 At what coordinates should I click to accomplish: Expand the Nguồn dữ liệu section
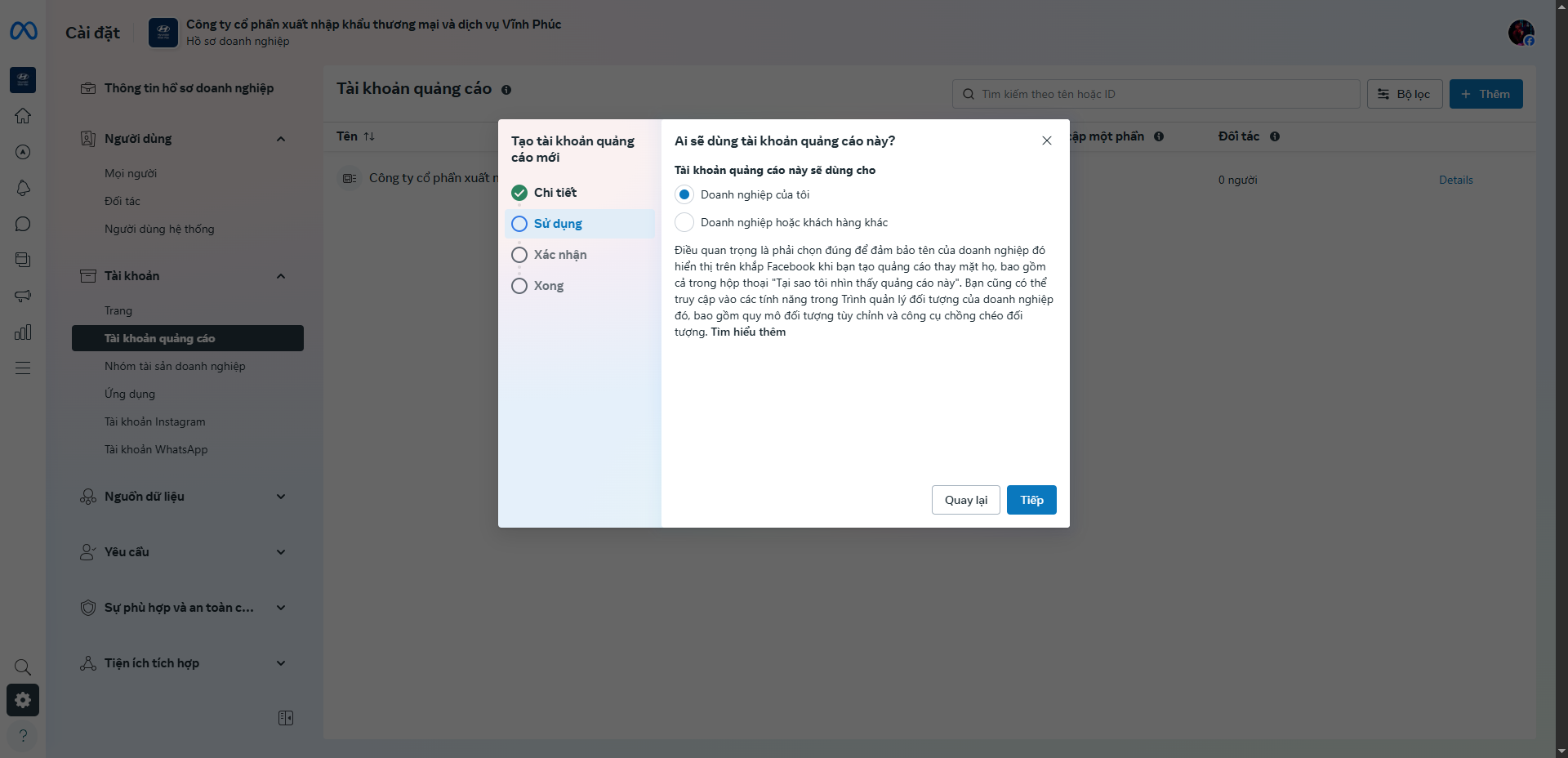point(281,497)
